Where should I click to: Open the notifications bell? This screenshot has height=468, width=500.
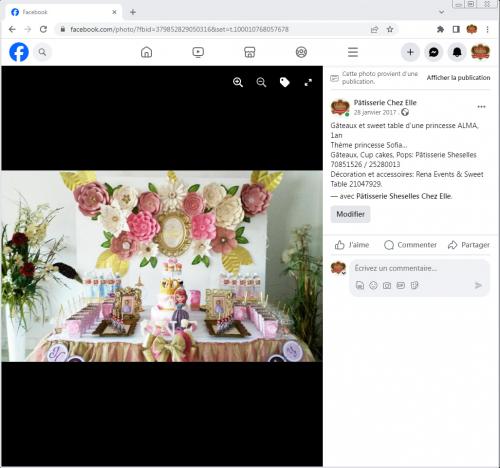[x=457, y=52]
